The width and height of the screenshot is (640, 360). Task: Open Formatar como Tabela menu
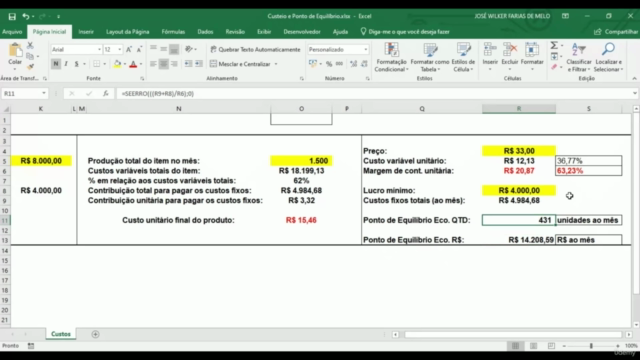(x=430, y=57)
